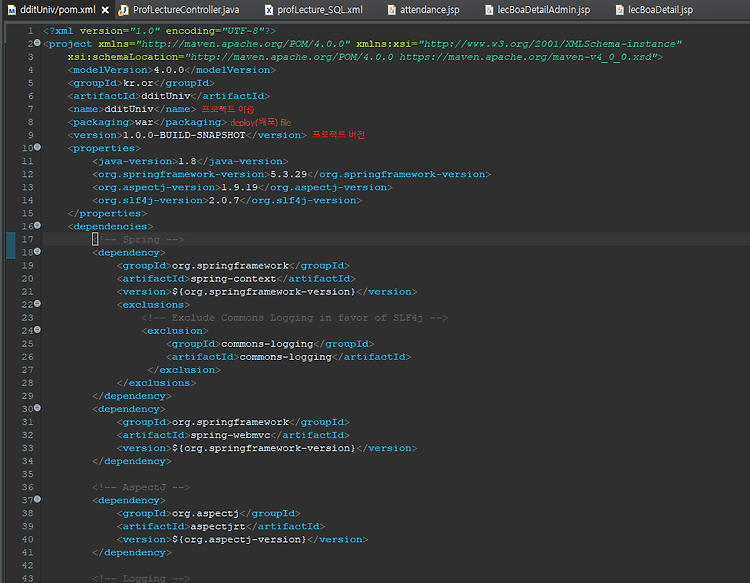Click commons-logging groupId value on line 25

tap(267, 344)
